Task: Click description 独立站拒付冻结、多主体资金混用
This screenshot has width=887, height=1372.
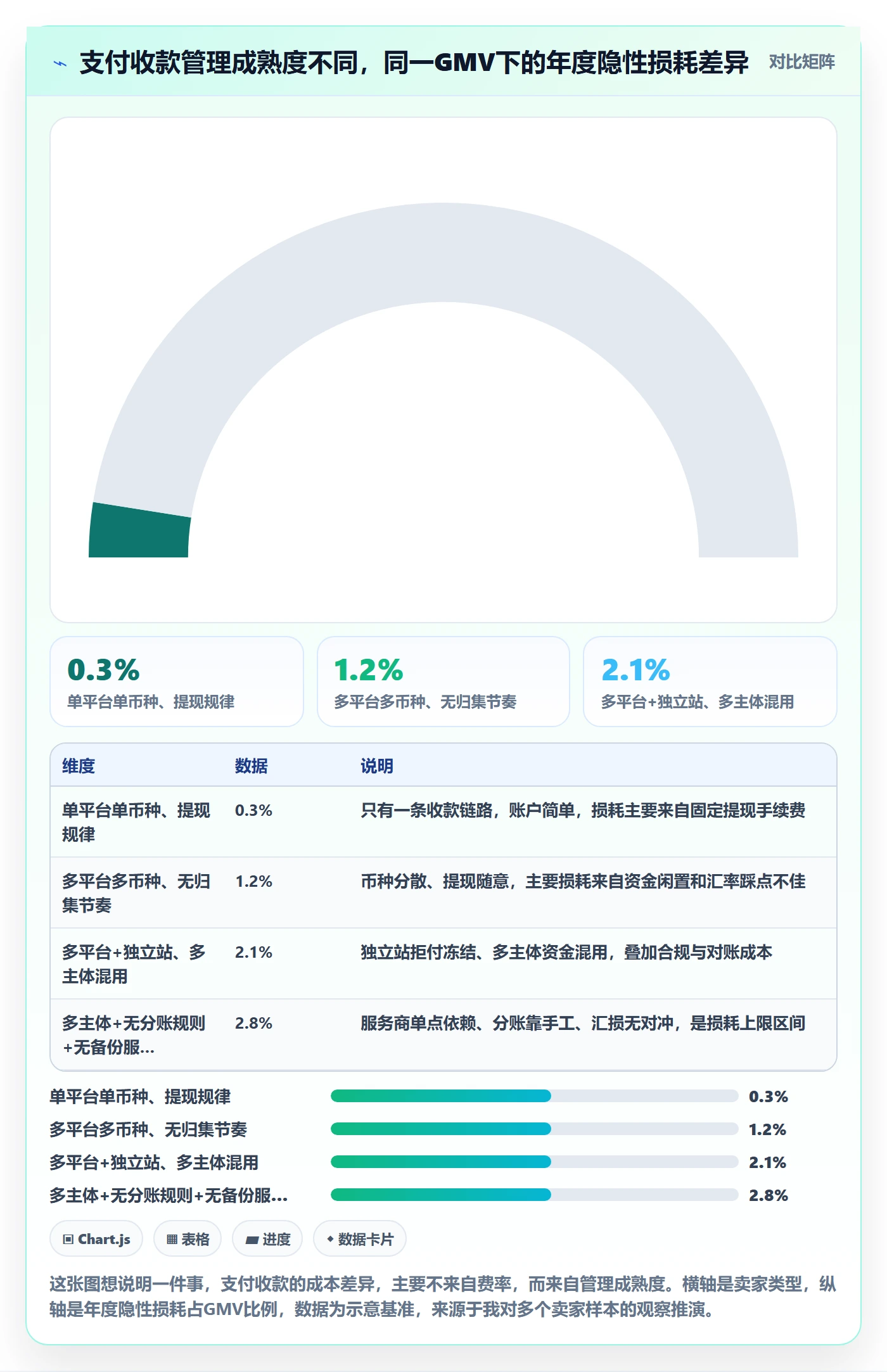Action: (566, 952)
